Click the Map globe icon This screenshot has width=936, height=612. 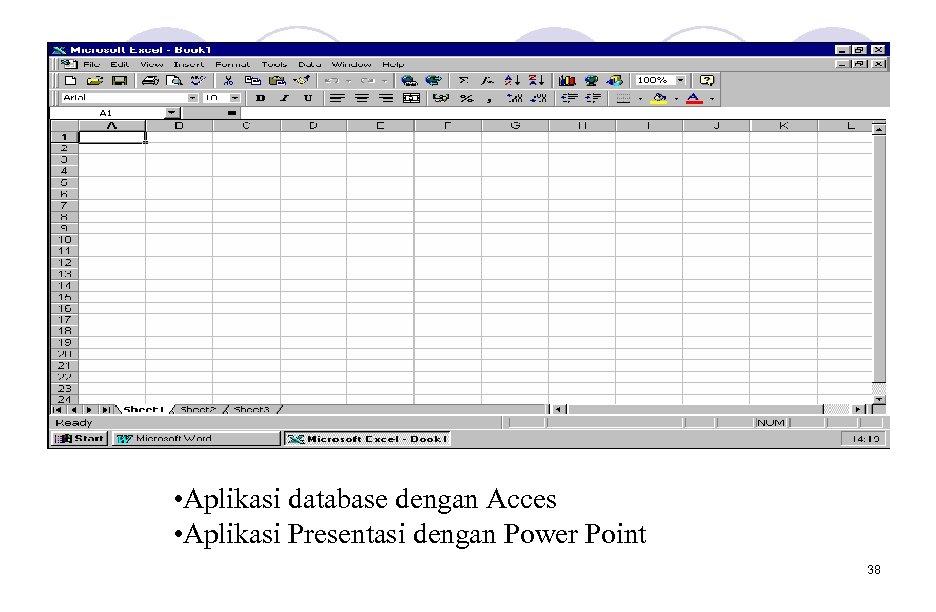point(591,81)
